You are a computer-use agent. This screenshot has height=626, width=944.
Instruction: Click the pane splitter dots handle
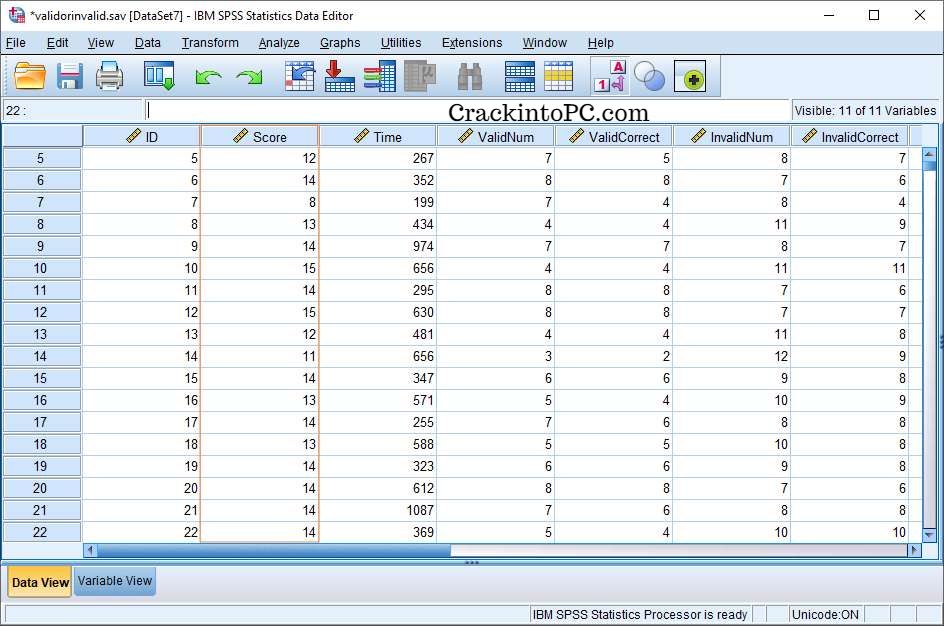472,563
